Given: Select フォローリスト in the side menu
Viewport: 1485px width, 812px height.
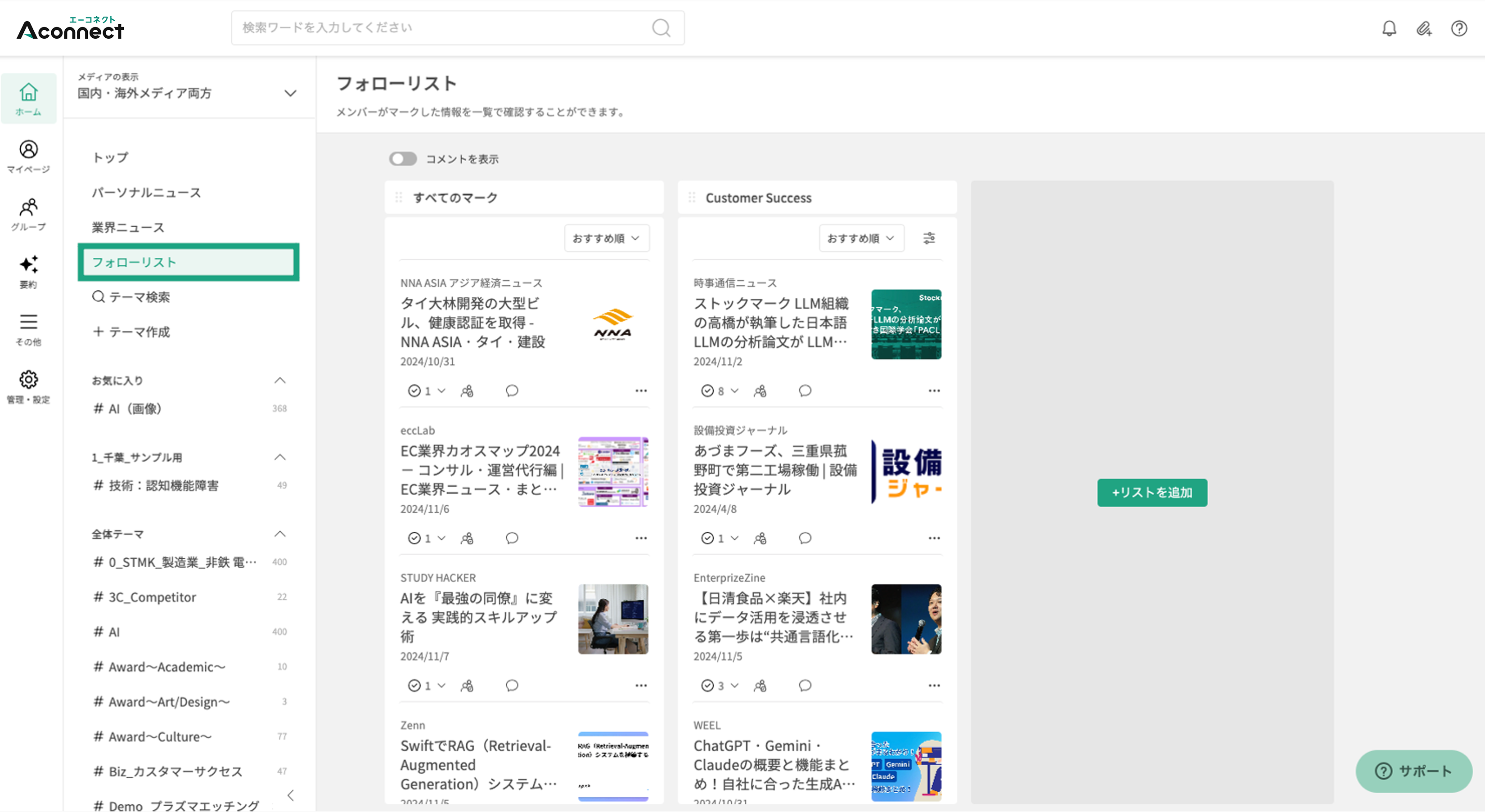Looking at the screenshot, I should click(189, 262).
